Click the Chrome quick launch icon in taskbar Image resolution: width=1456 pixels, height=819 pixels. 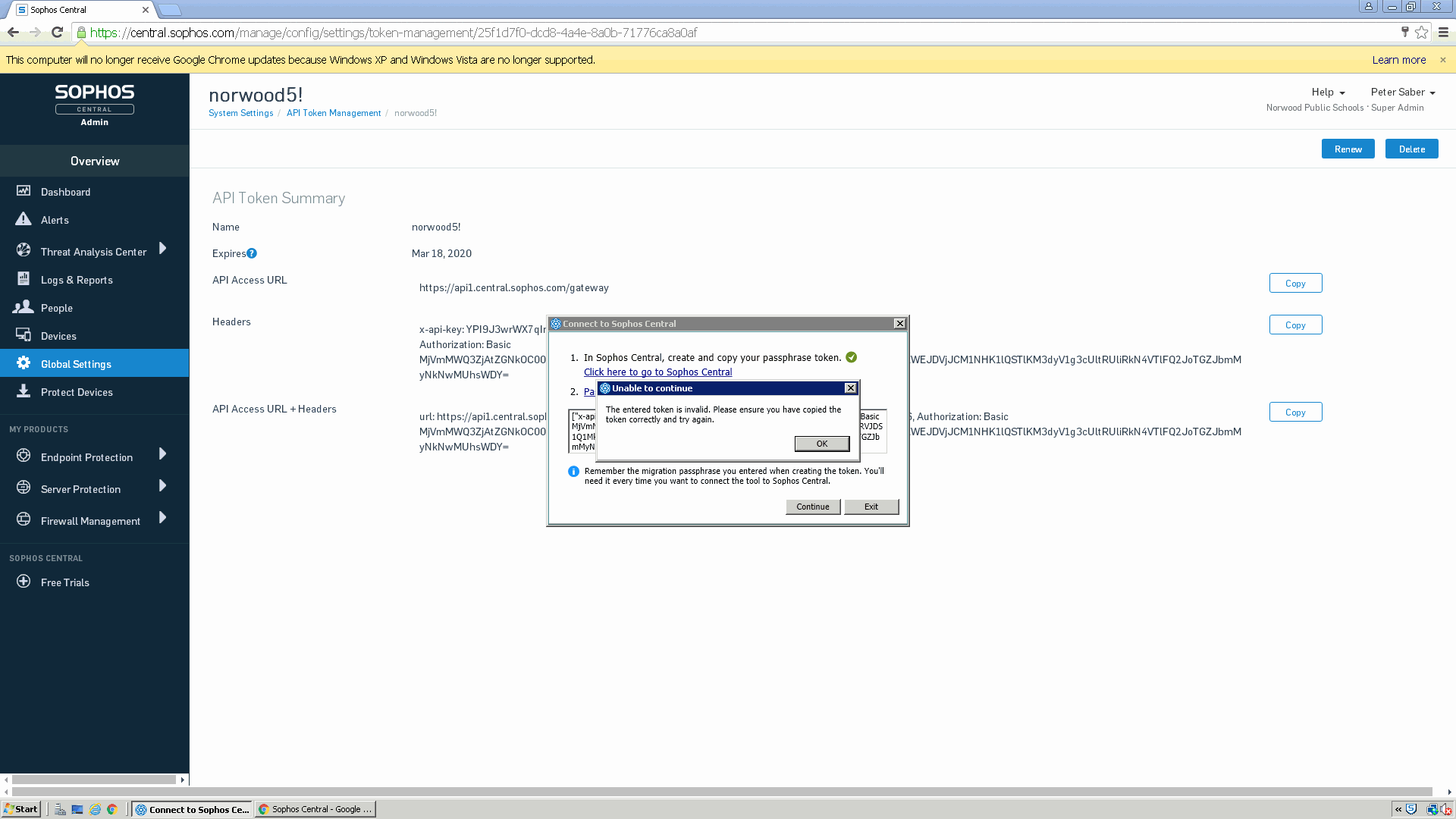pos(112,809)
